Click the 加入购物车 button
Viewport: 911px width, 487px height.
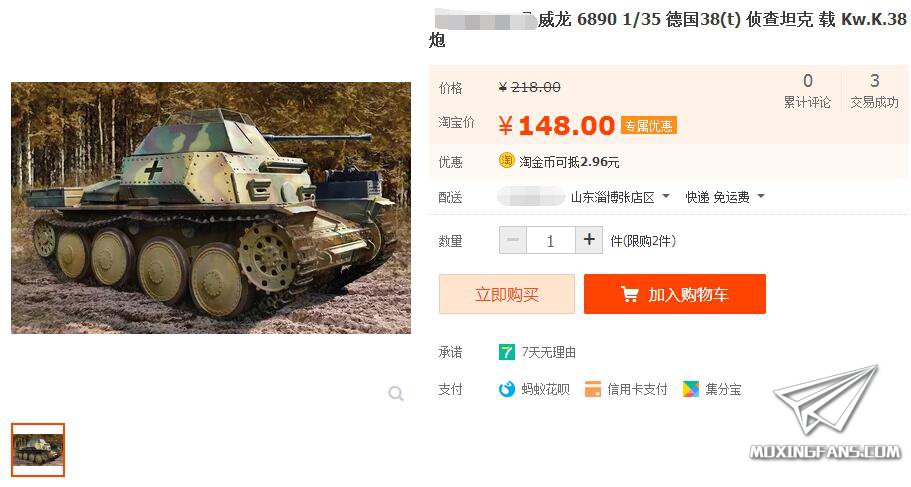[675, 294]
